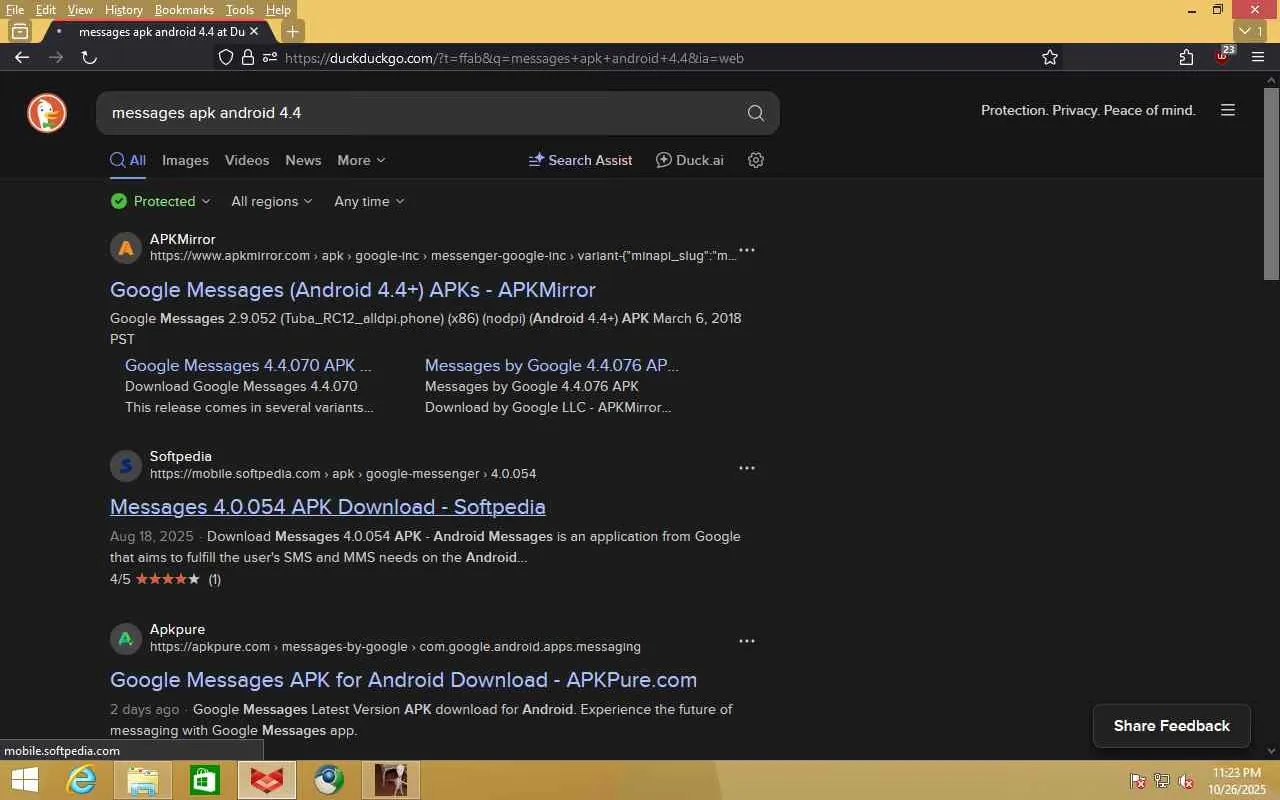
Task: Close the messages apk android 4.4 tab
Action: (x=254, y=31)
